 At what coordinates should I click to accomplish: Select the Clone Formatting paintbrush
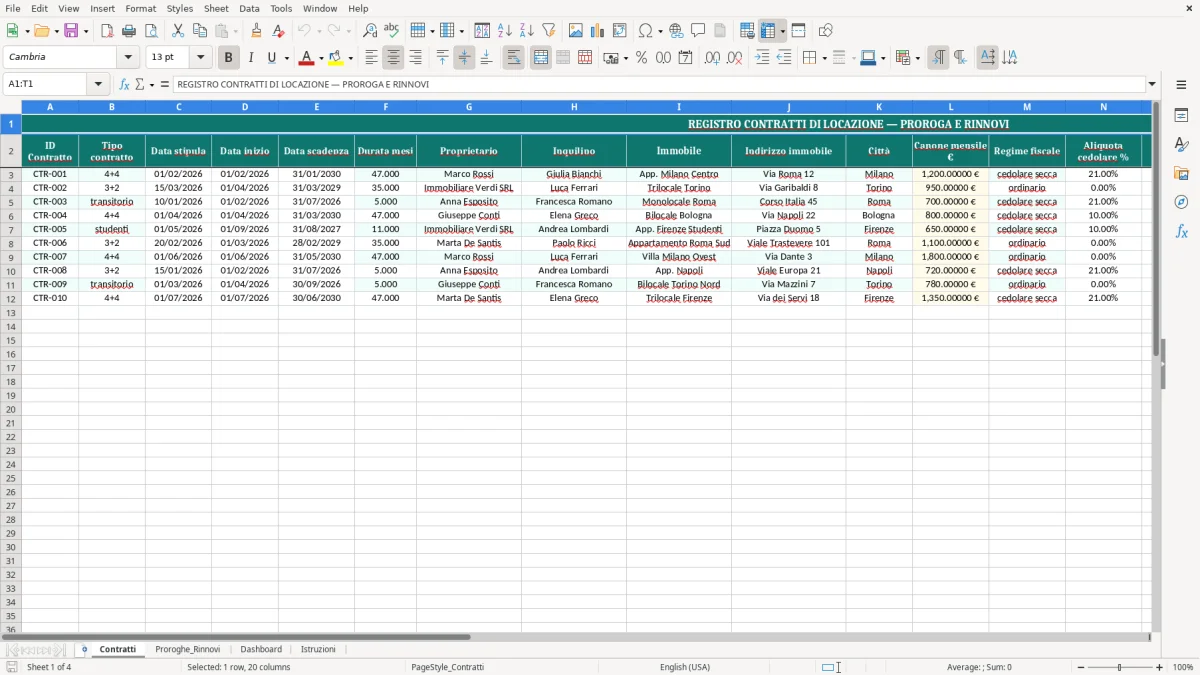[x=257, y=31]
